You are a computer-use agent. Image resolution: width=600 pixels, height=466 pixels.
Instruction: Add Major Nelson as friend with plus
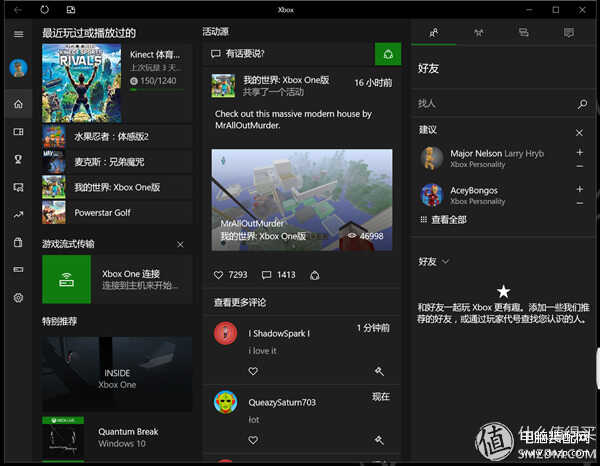pyautogui.click(x=580, y=152)
